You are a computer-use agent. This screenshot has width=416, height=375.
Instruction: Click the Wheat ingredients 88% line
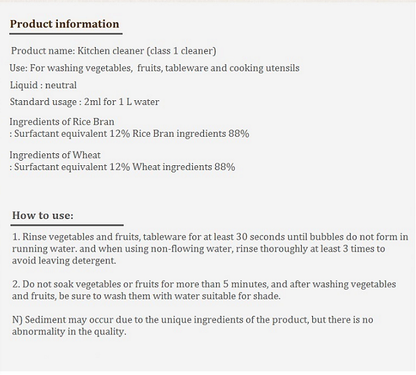click(122, 167)
